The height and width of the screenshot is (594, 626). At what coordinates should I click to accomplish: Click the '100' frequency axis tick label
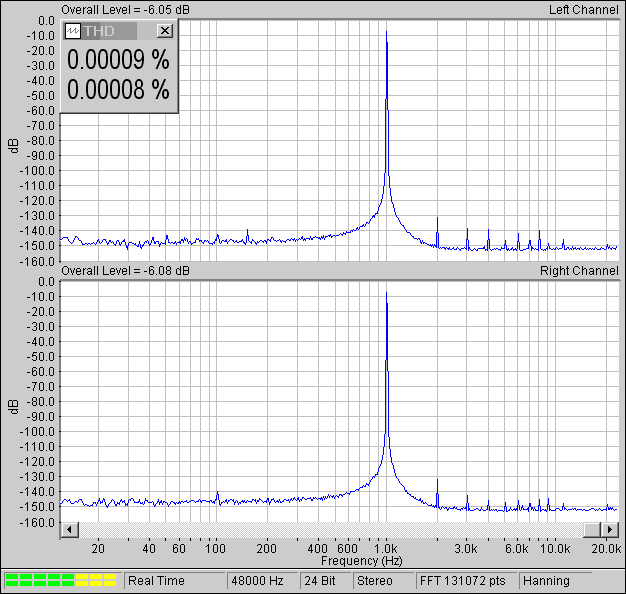coord(216,548)
